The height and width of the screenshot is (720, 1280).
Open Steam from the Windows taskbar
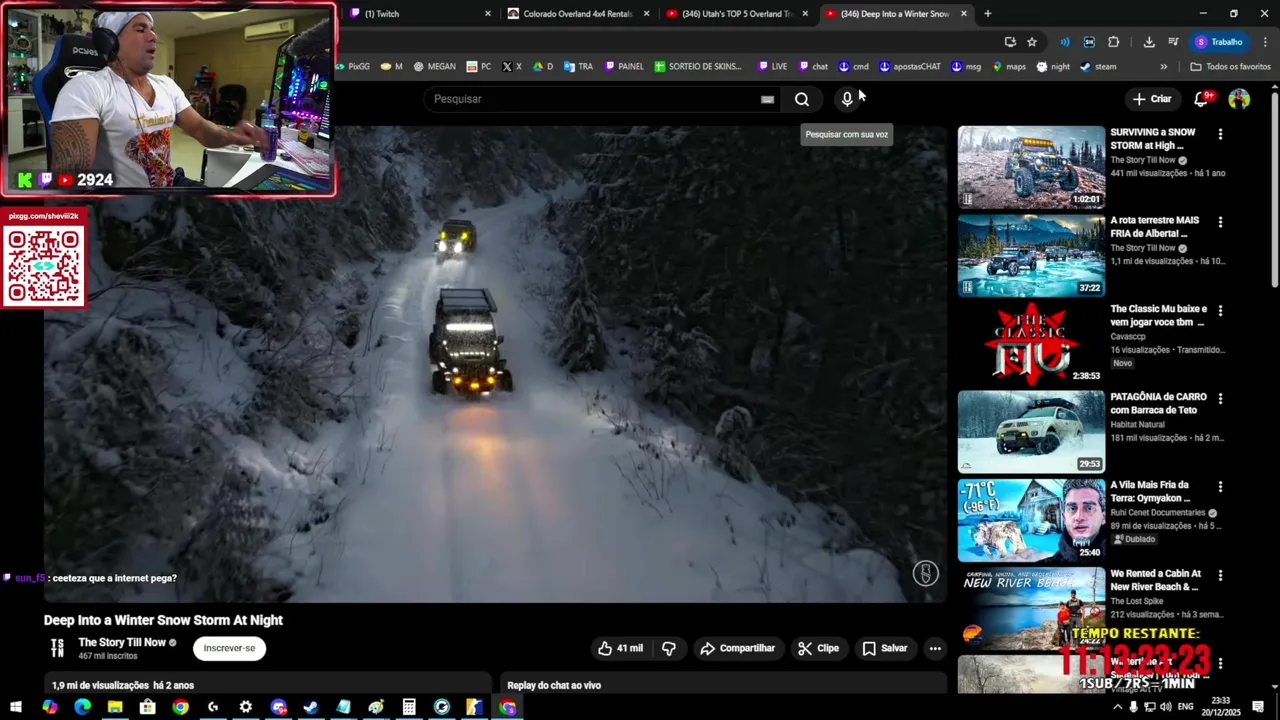(311, 707)
